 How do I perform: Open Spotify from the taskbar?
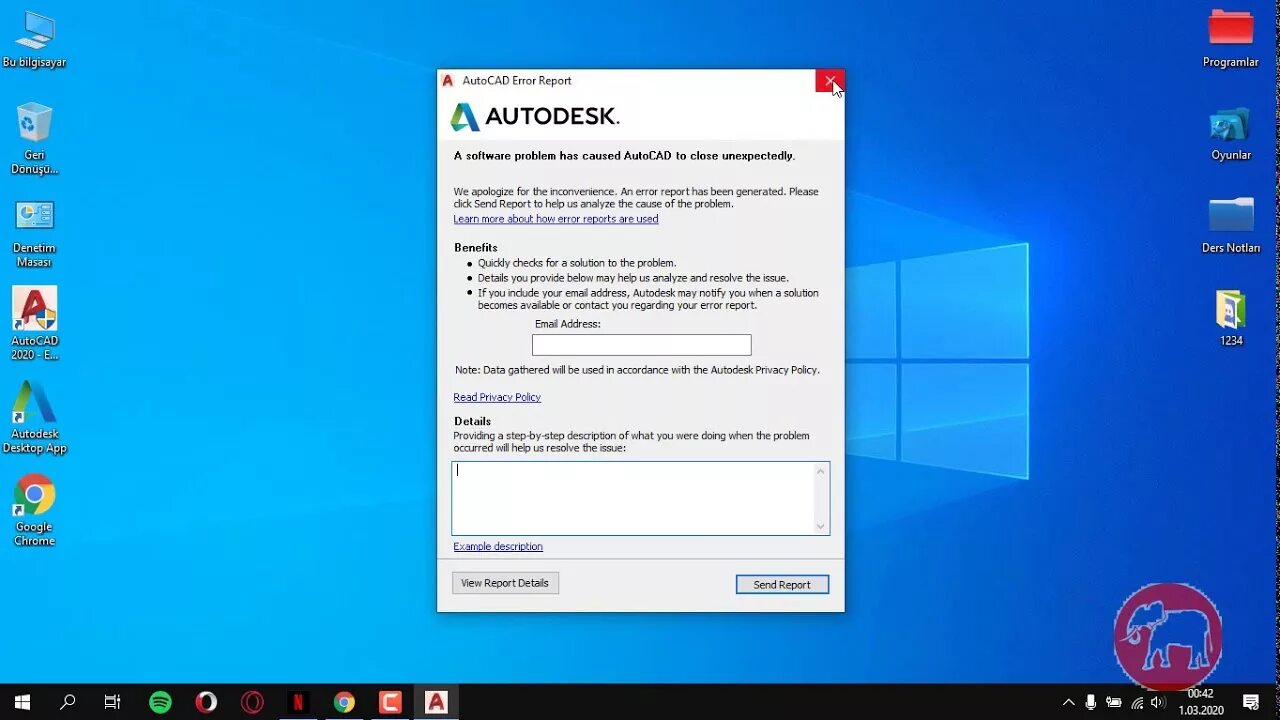tap(160, 702)
